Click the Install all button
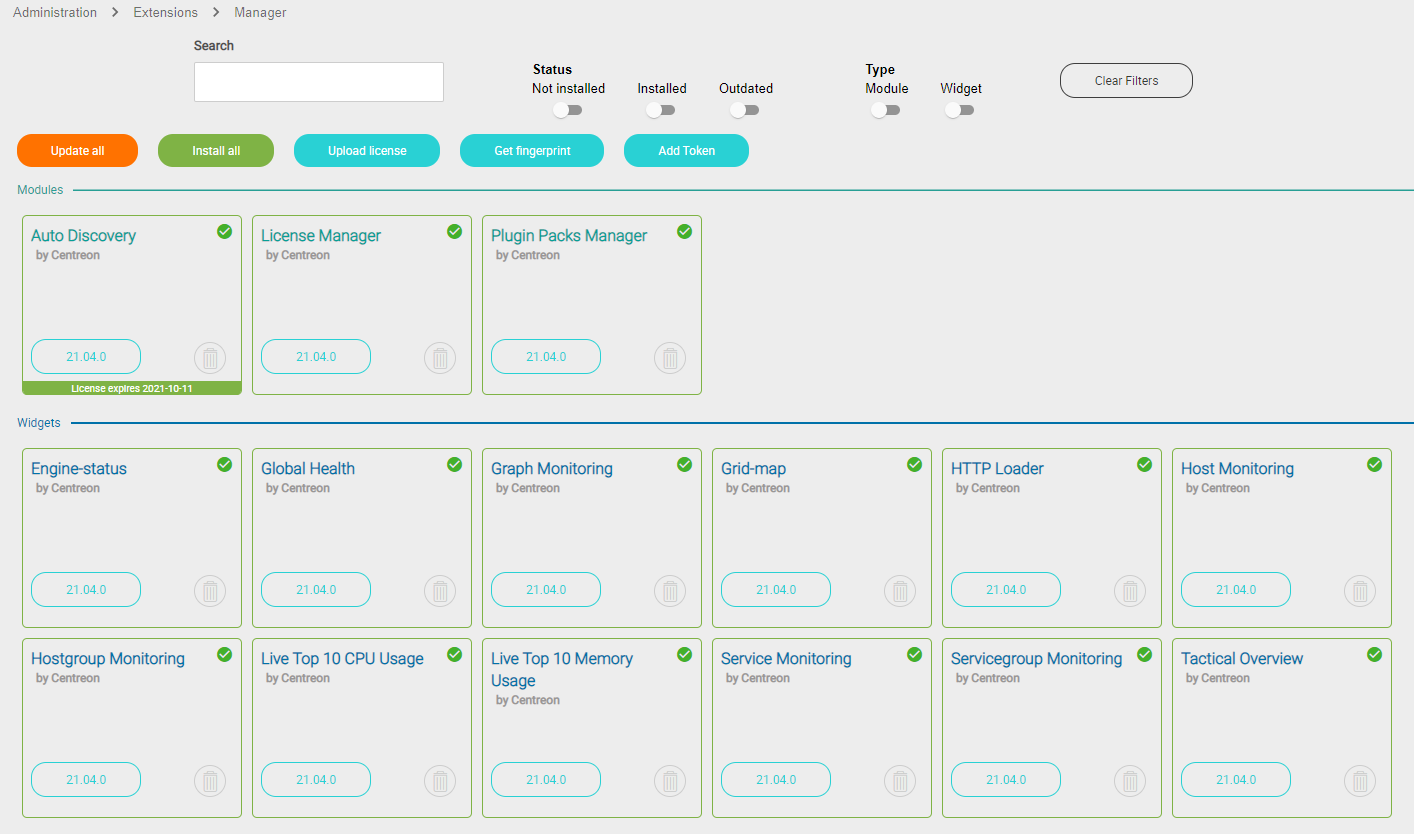 pyautogui.click(x=216, y=151)
